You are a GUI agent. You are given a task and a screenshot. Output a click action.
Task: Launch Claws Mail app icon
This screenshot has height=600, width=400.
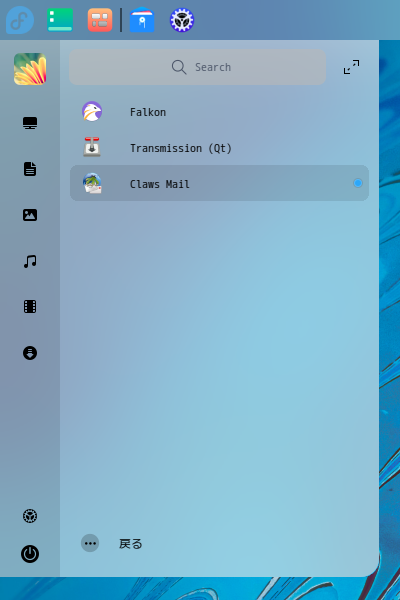click(92, 183)
